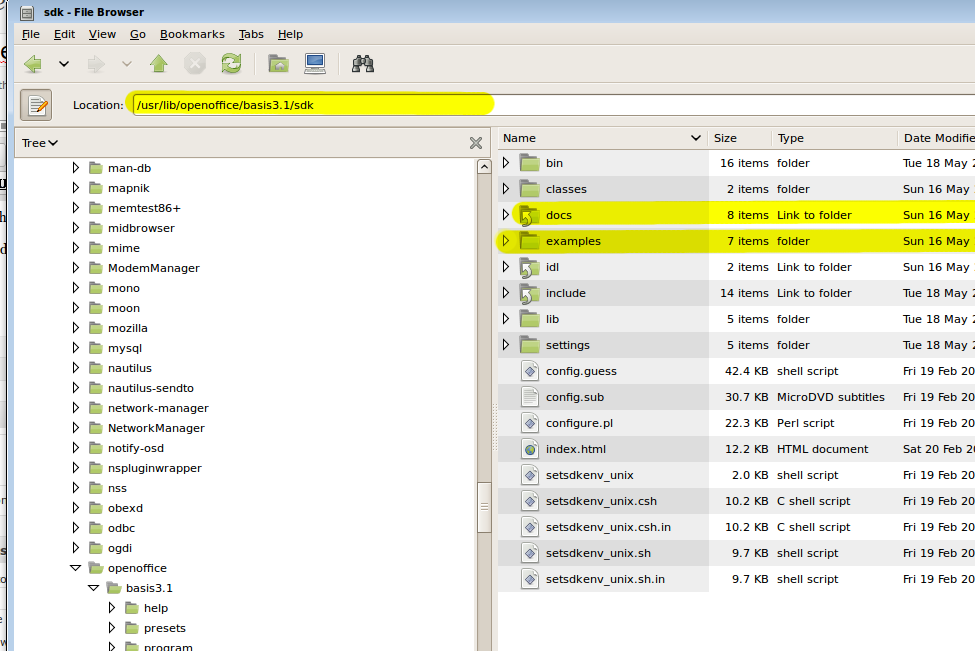Select the presets folder in the tree
Screen dimensions: 975x651
coord(165,628)
